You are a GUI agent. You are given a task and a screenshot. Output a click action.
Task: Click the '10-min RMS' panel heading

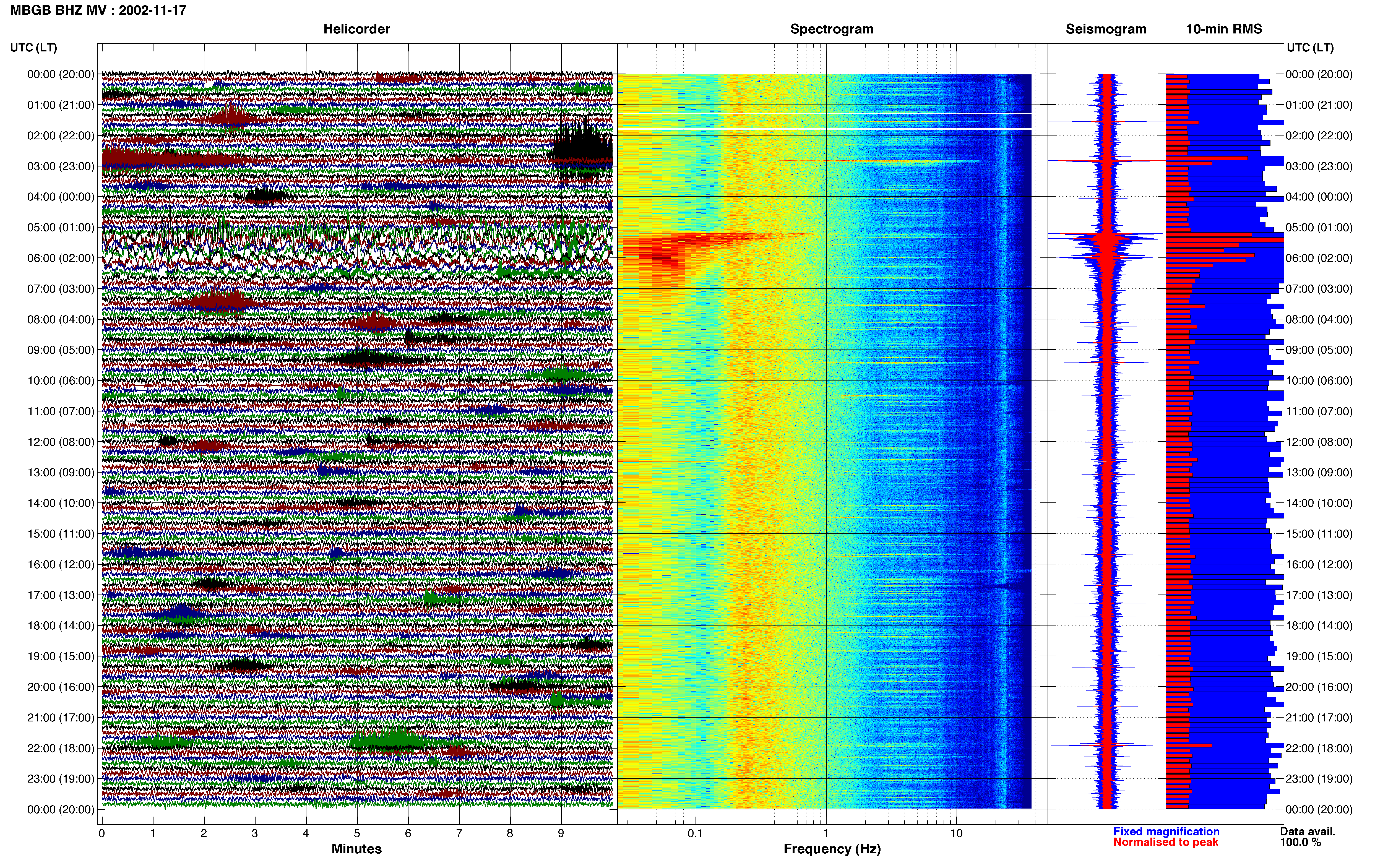click(1224, 29)
